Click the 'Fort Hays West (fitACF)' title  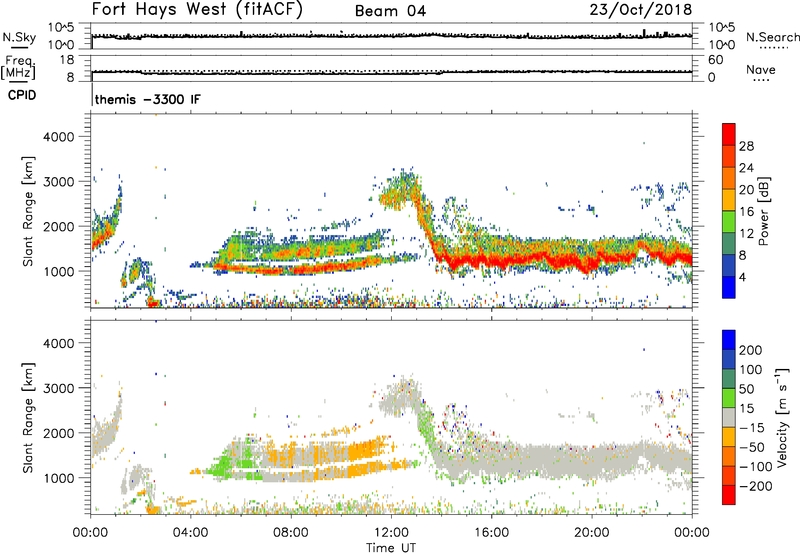coord(197,10)
